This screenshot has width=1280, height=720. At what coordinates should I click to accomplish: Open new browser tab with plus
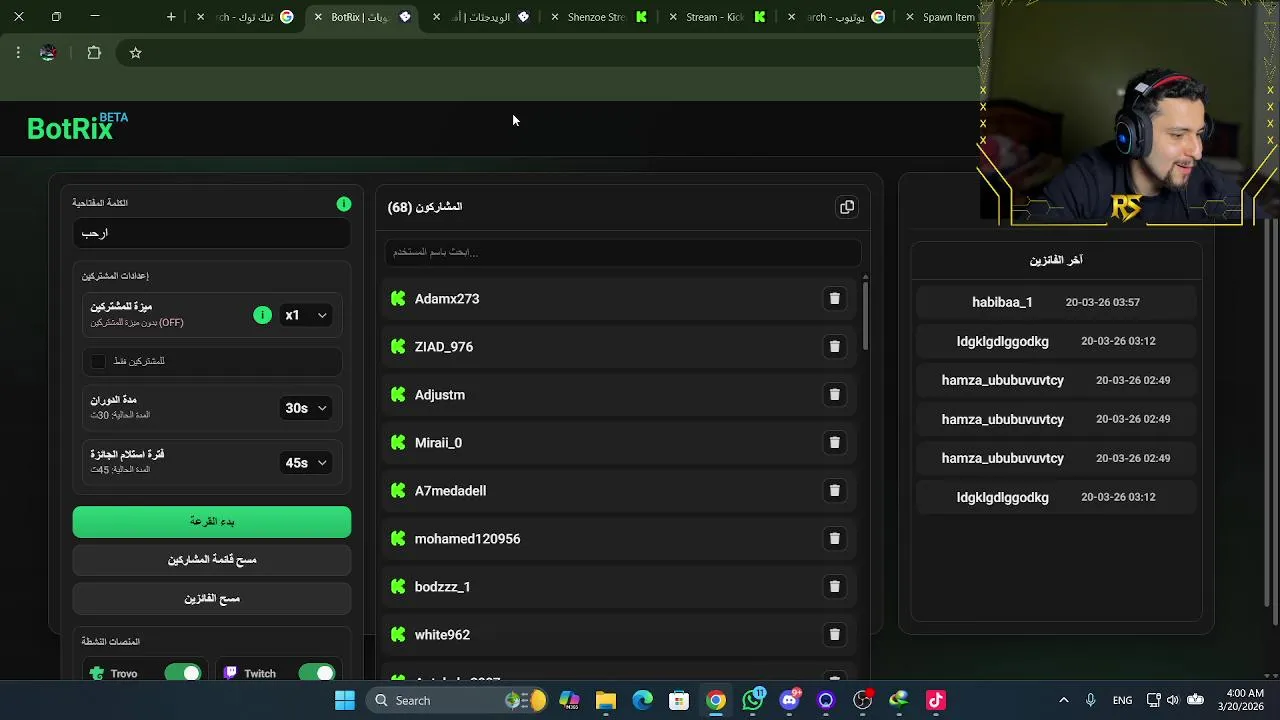[x=171, y=17]
